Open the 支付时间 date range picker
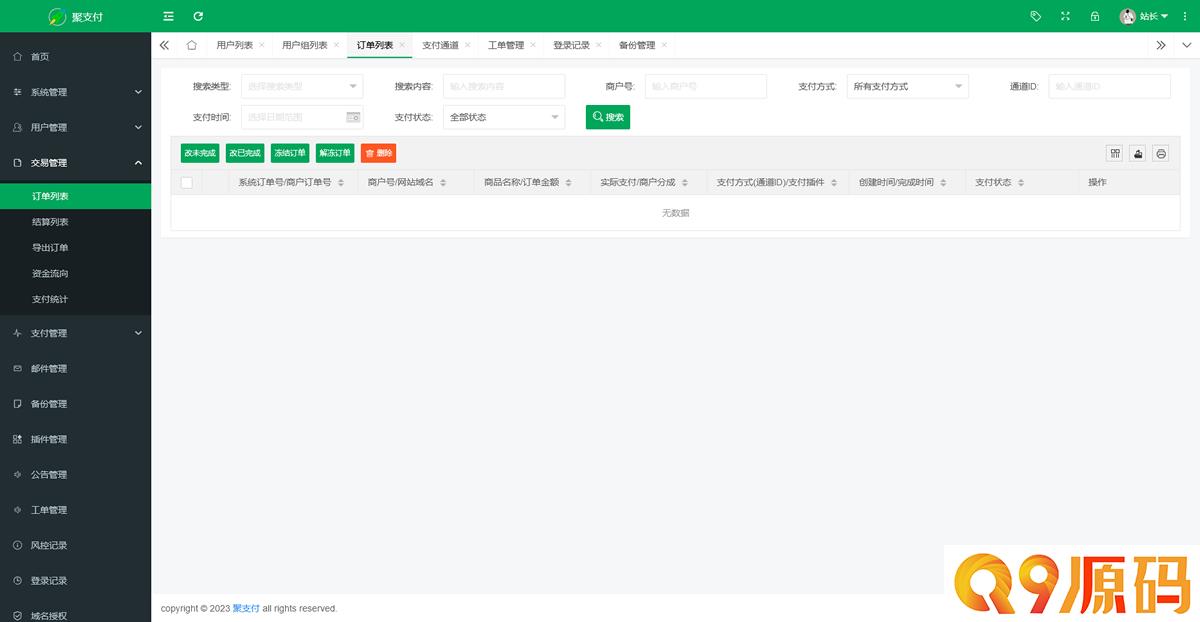Image resolution: width=1200 pixels, height=622 pixels. point(302,117)
